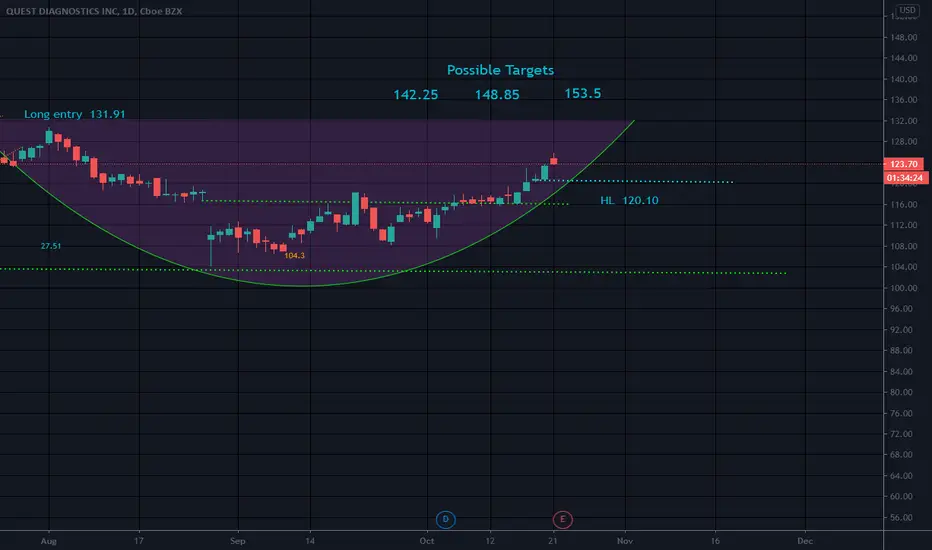932x550 pixels.
Task: Click the USD currency label
Action: pyautogui.click(x=907, y=10)
